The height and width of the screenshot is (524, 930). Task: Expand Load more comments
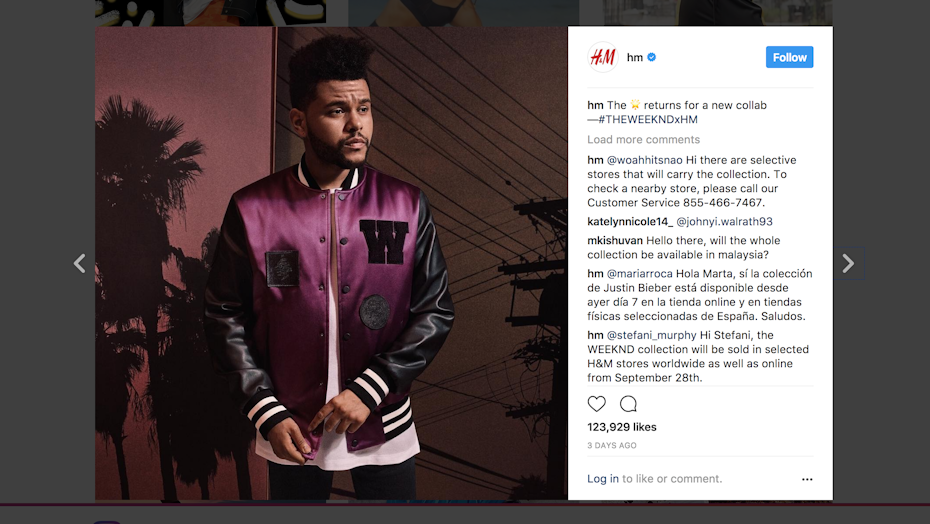click(644, 139)
